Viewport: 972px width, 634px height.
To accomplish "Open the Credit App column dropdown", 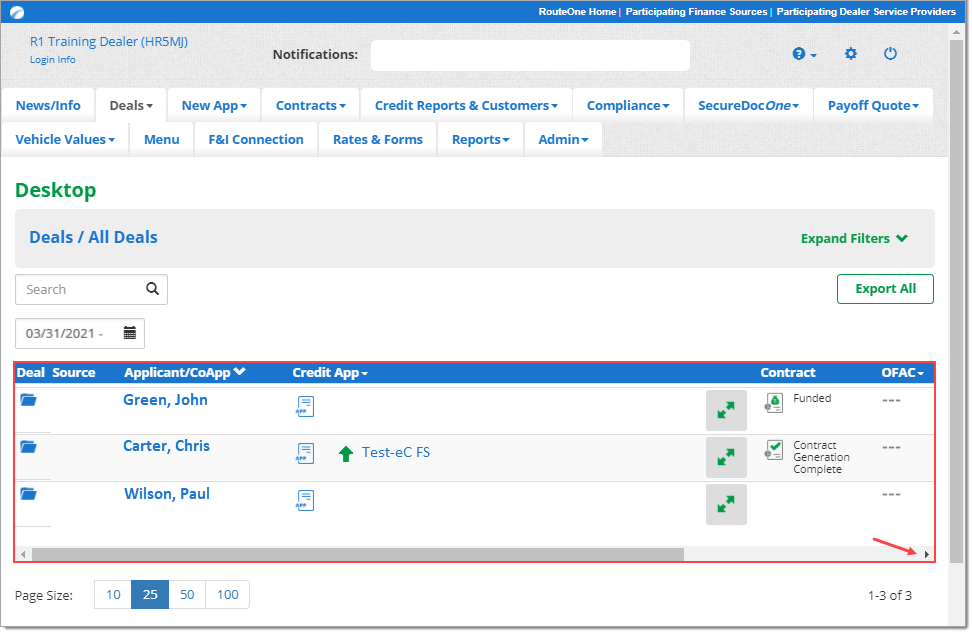I will click(330, 372).
